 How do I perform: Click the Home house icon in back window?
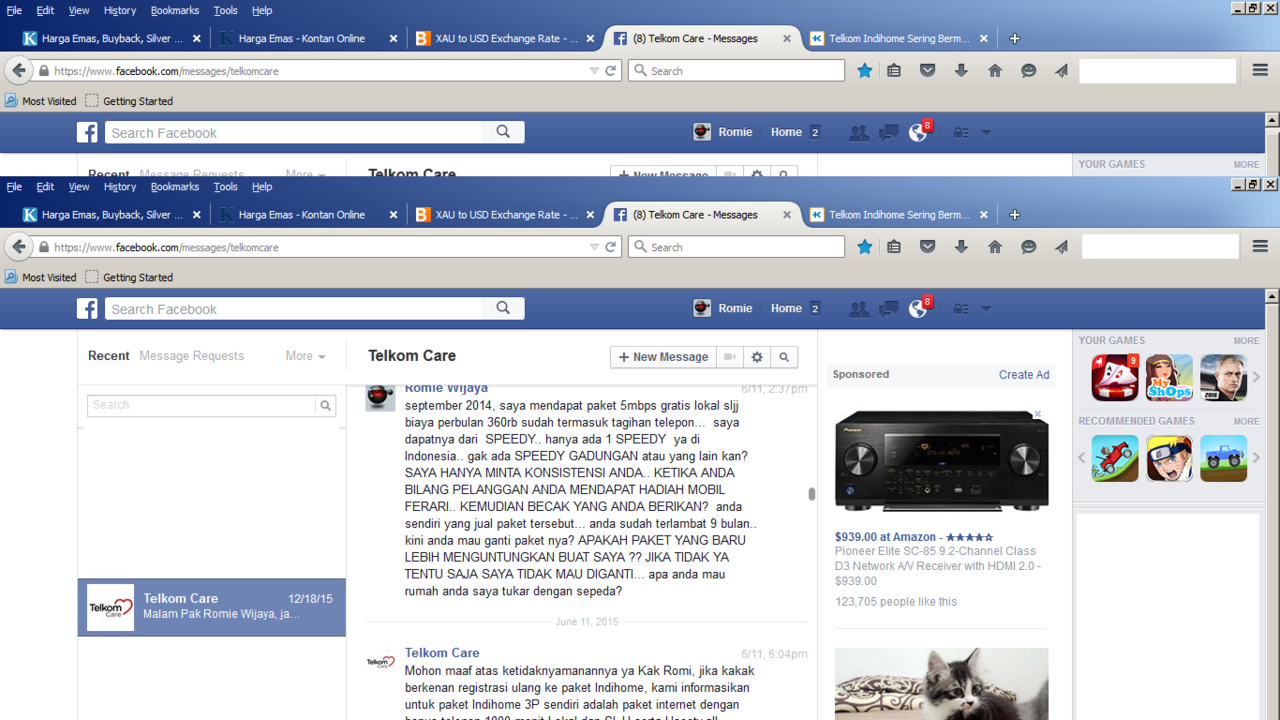pyautogui.click(x=995, y=71)
